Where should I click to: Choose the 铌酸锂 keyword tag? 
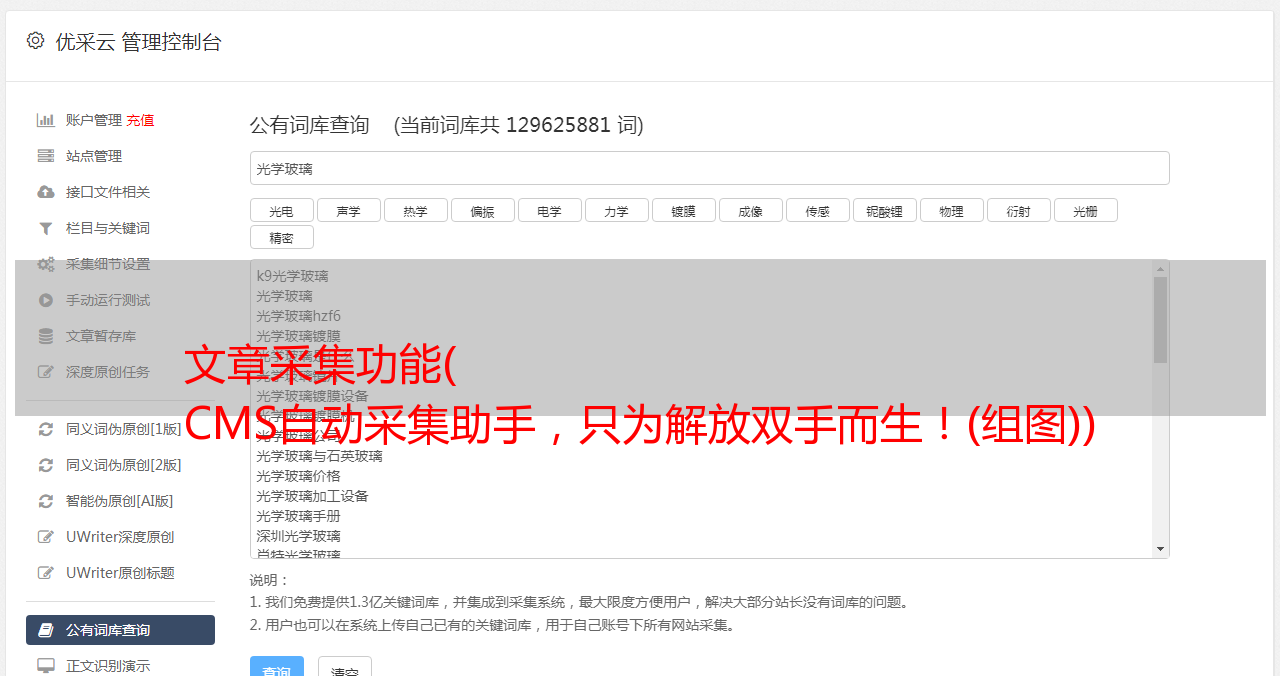tap(885, 210)
